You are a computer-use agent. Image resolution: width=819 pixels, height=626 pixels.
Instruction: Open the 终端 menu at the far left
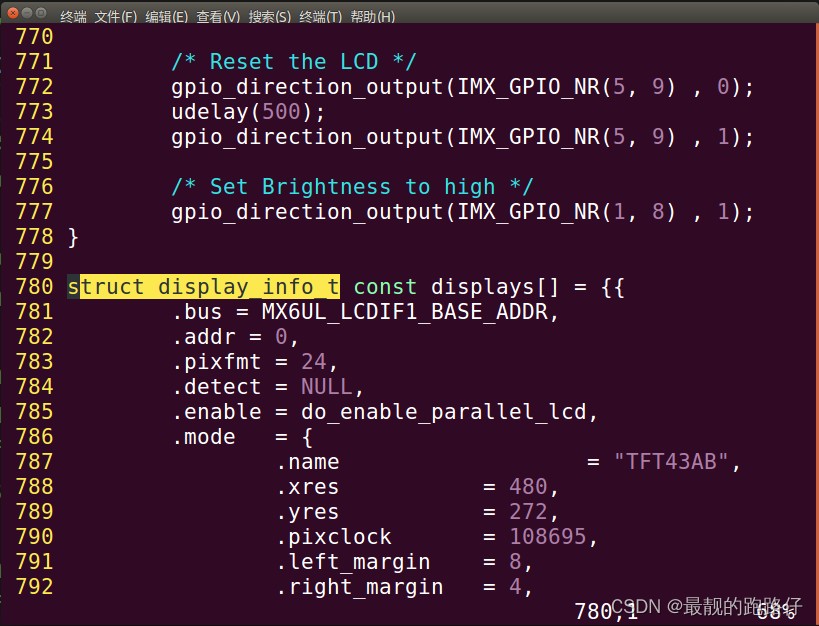[x=73, y=17]
